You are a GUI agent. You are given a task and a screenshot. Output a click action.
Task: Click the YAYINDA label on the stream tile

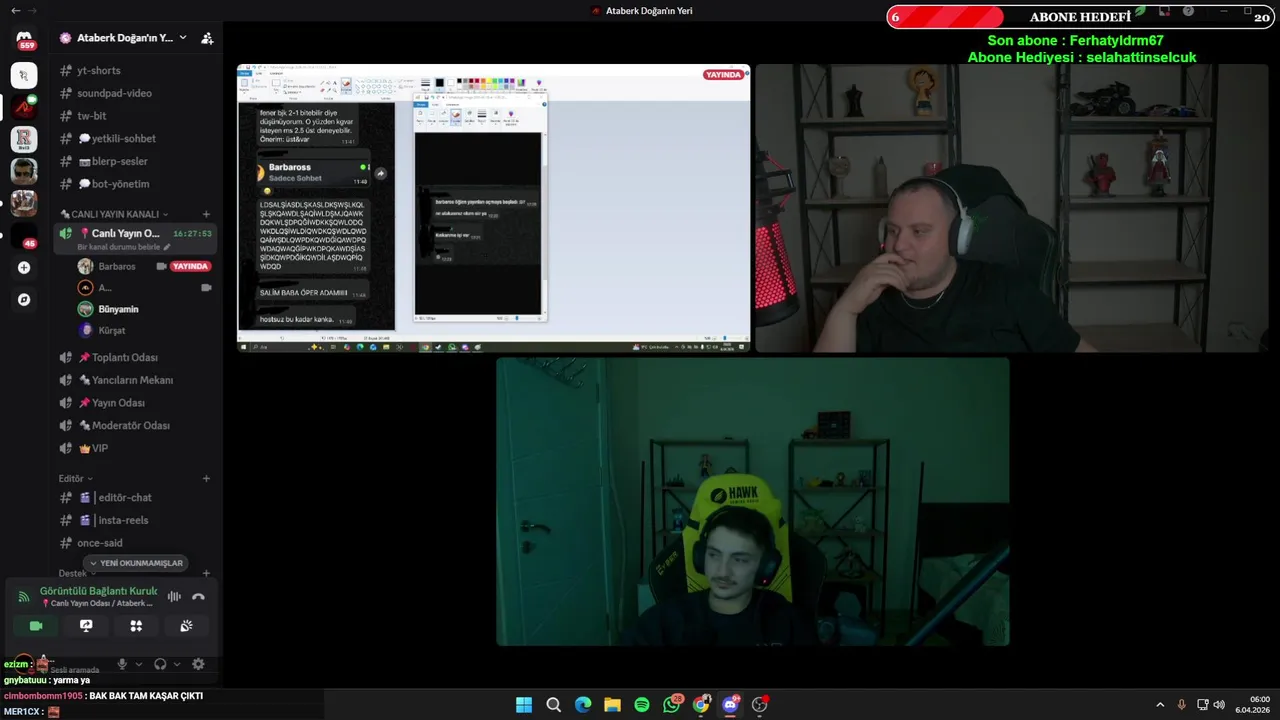pyautogui.click(x=723, y=75)
